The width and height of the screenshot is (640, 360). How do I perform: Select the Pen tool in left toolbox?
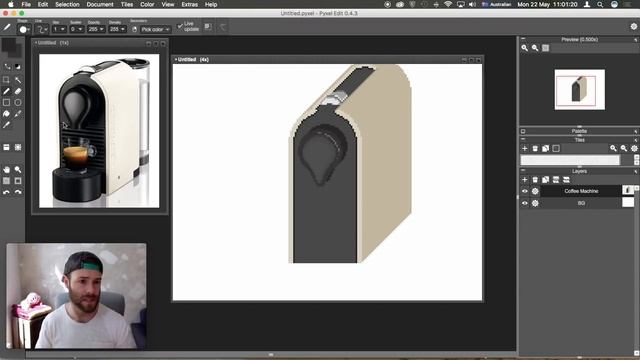[x=7, y=91]
